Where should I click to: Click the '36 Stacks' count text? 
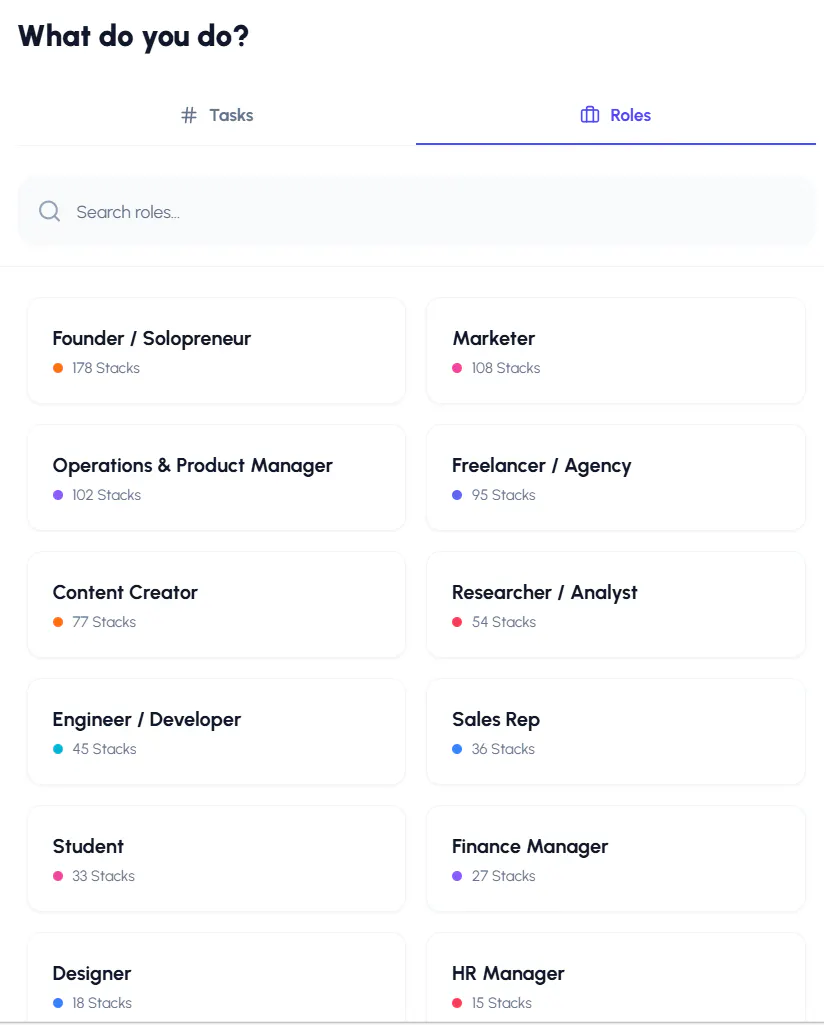503,748
